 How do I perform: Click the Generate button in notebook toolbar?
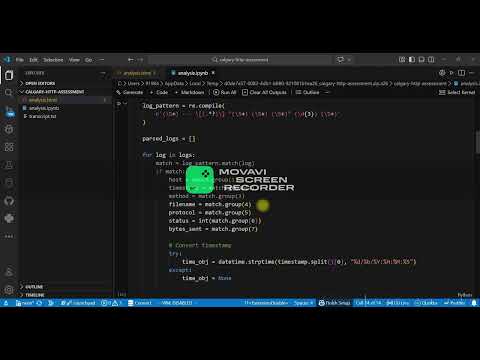pyautogui.click(x=130, y=92)
